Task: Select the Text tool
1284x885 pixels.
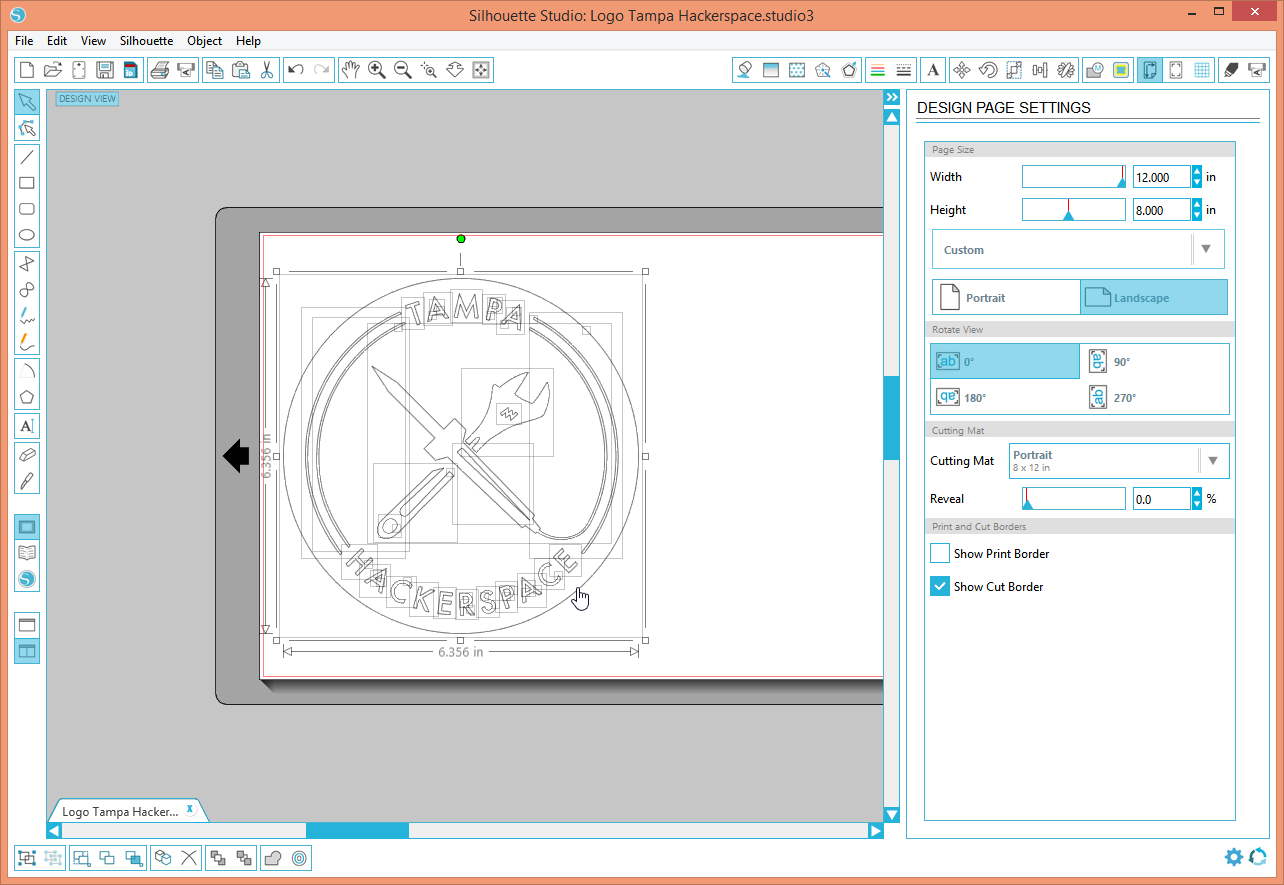Action: click(27, 425)
